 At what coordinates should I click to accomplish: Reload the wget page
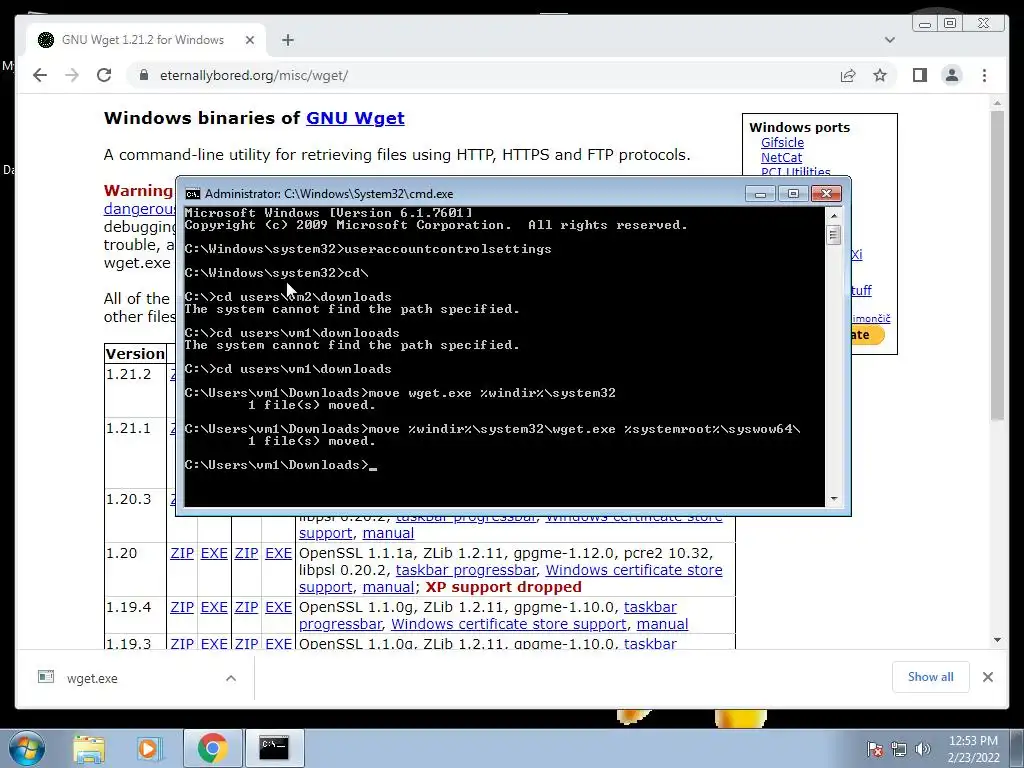(104, 75)
